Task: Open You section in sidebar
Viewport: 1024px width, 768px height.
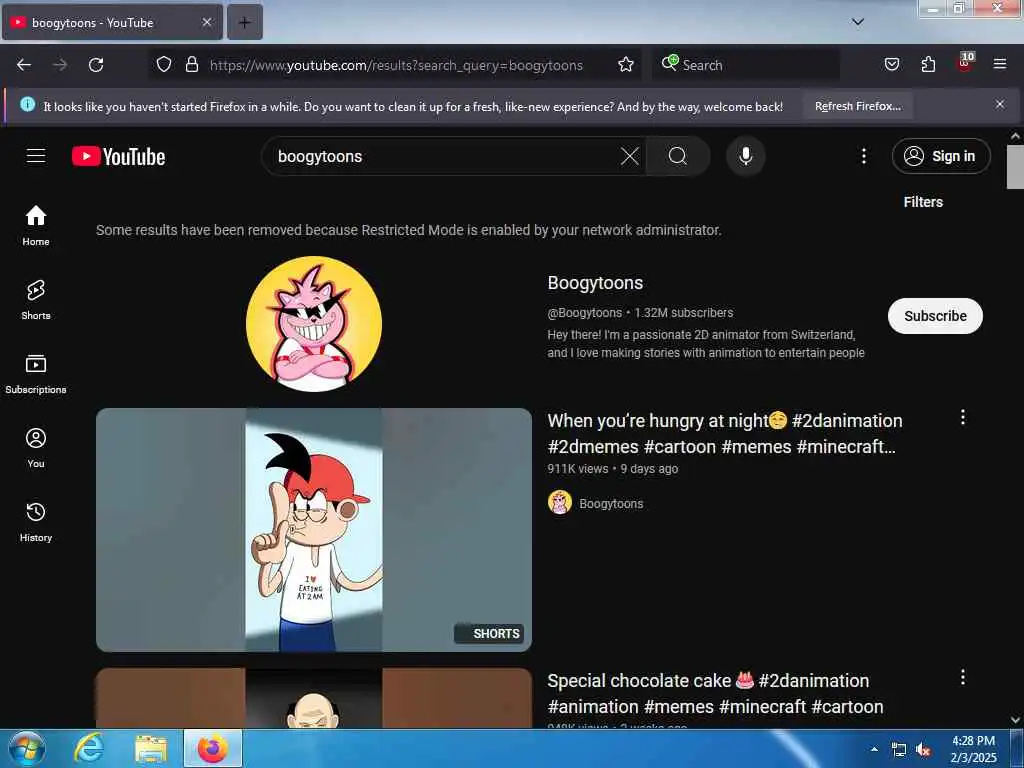Action: pos(36,448)
